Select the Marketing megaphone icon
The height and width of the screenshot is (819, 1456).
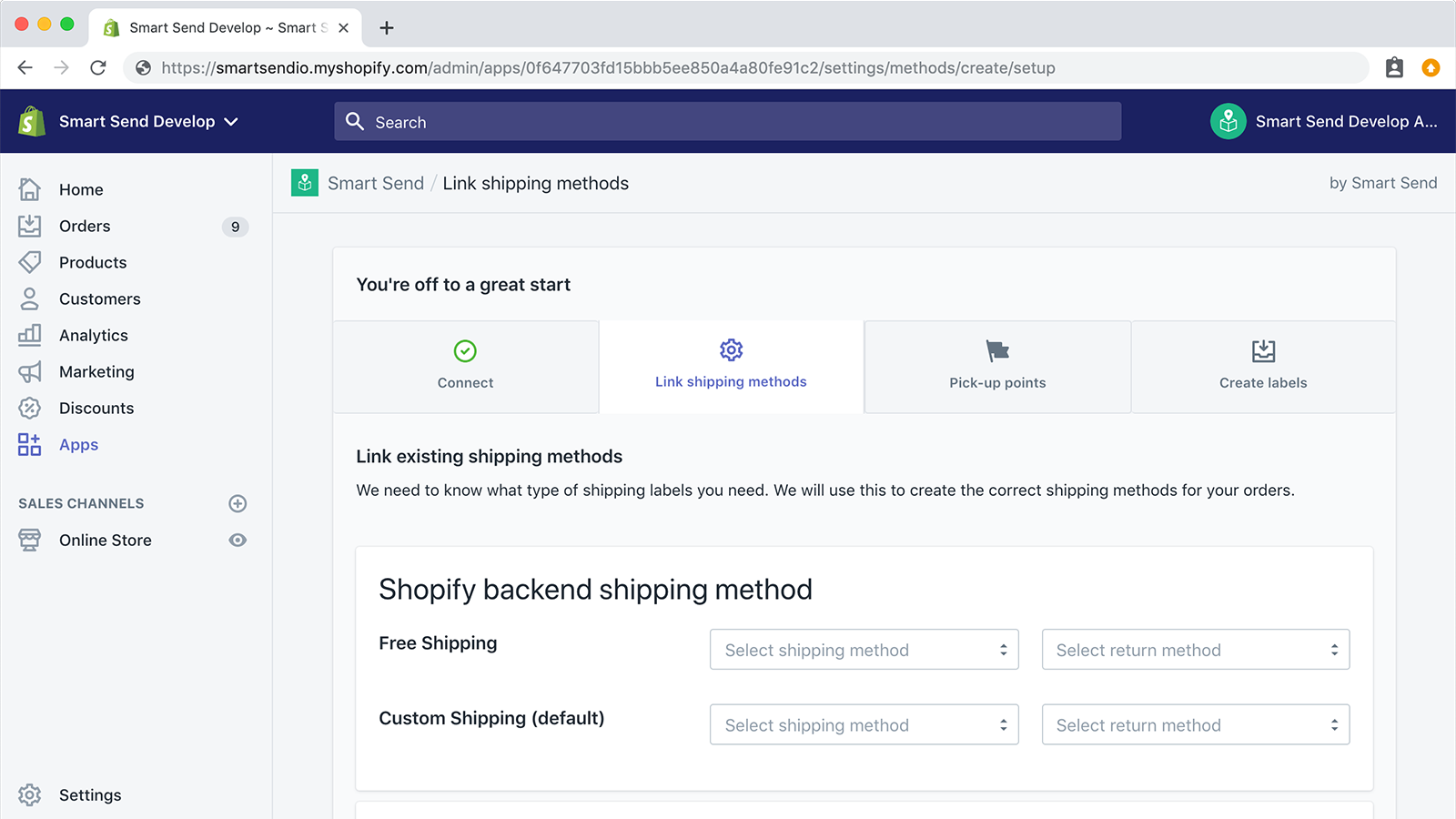click(28, 371)
